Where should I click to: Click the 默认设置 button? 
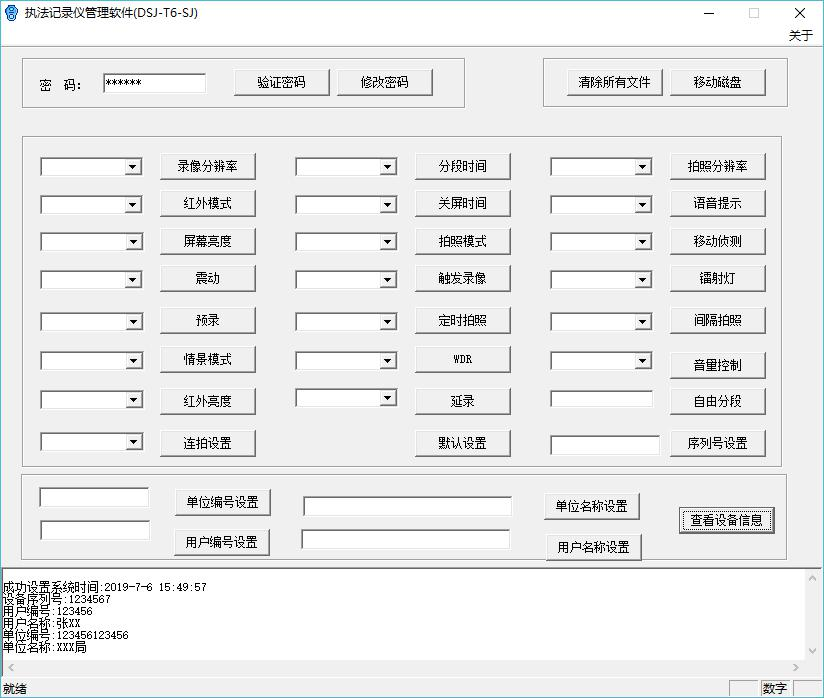click(x=462, y=443)
